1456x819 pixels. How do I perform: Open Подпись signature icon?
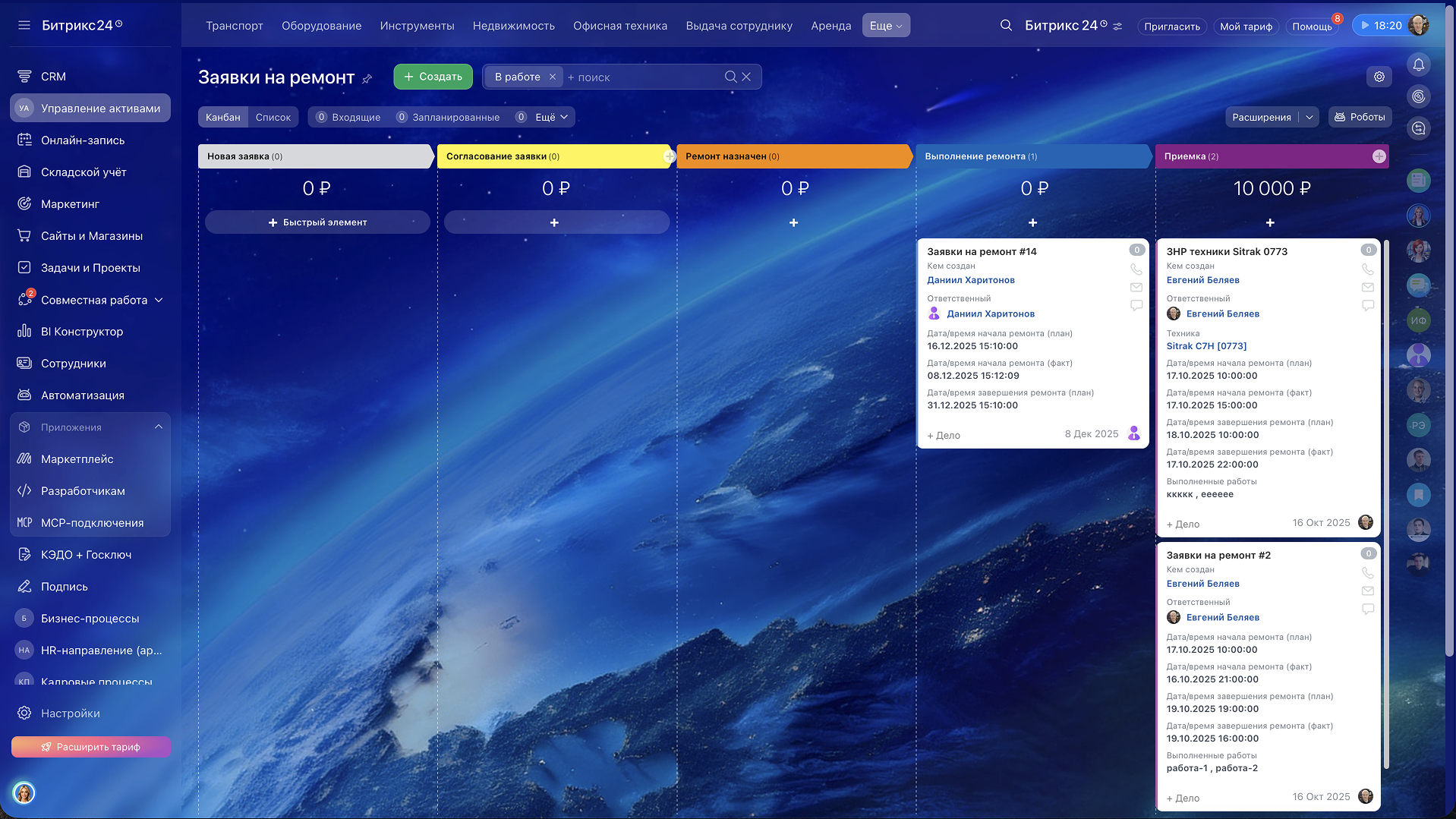point(24,587)
